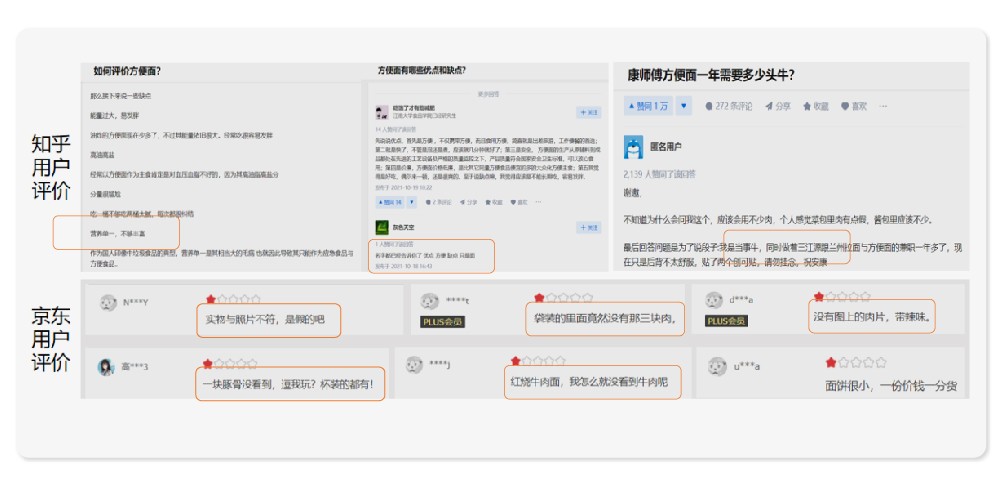Click the text 2,139 人赞同了该回答
The image size is (1002, 486).
tap(659, 174)
